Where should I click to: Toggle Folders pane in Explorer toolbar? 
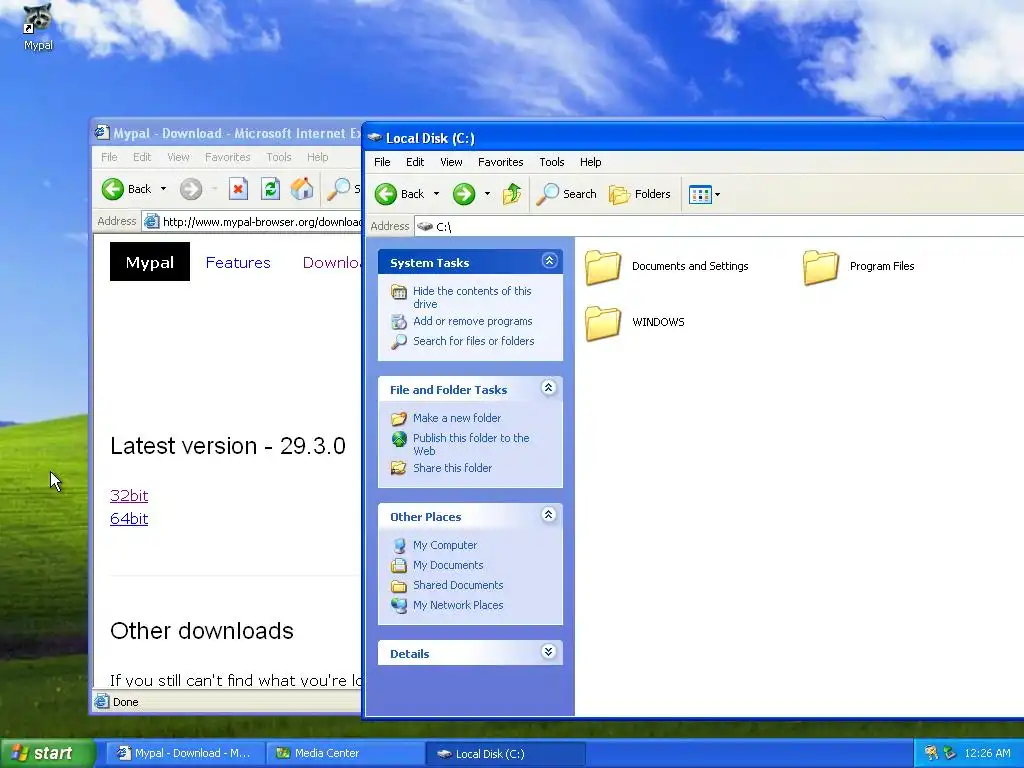pyautogui.click(x=639, y=194)
